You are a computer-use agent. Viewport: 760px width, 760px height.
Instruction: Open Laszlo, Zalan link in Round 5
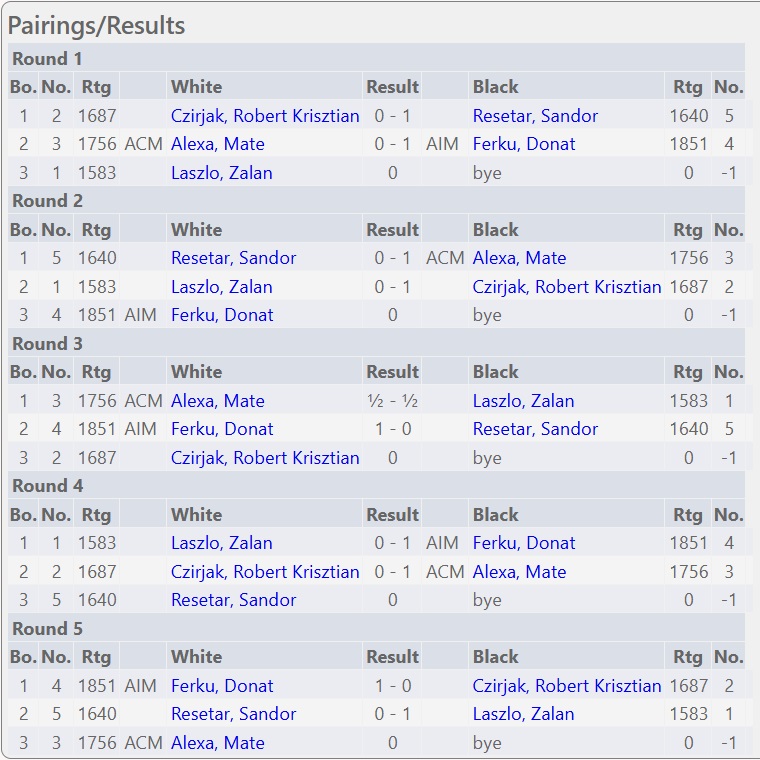click(x=523, y=714)
